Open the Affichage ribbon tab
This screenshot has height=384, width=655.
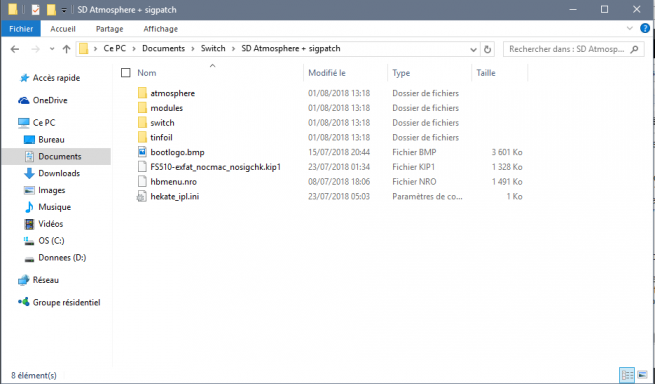tap(160, 29)
